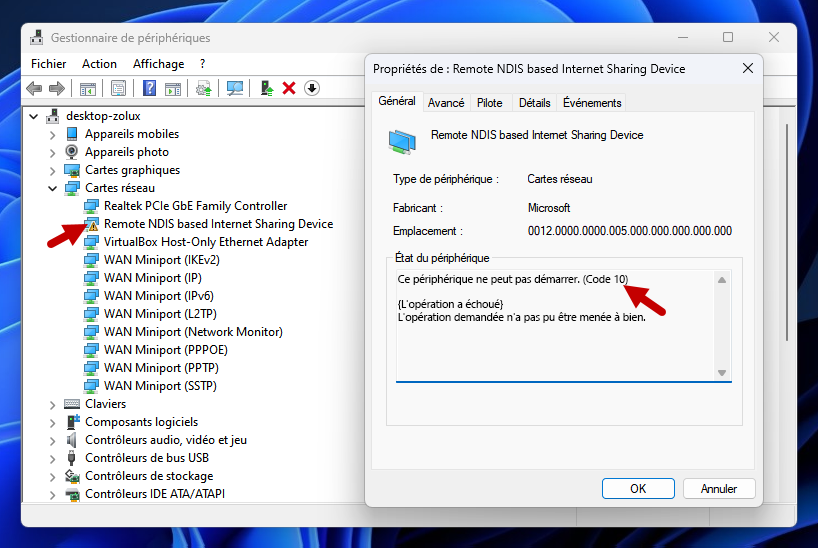This screenshot has height=548, width=818.
Task: Select WAN Miniport (PPPOE)
Action: tap(166, 350)
